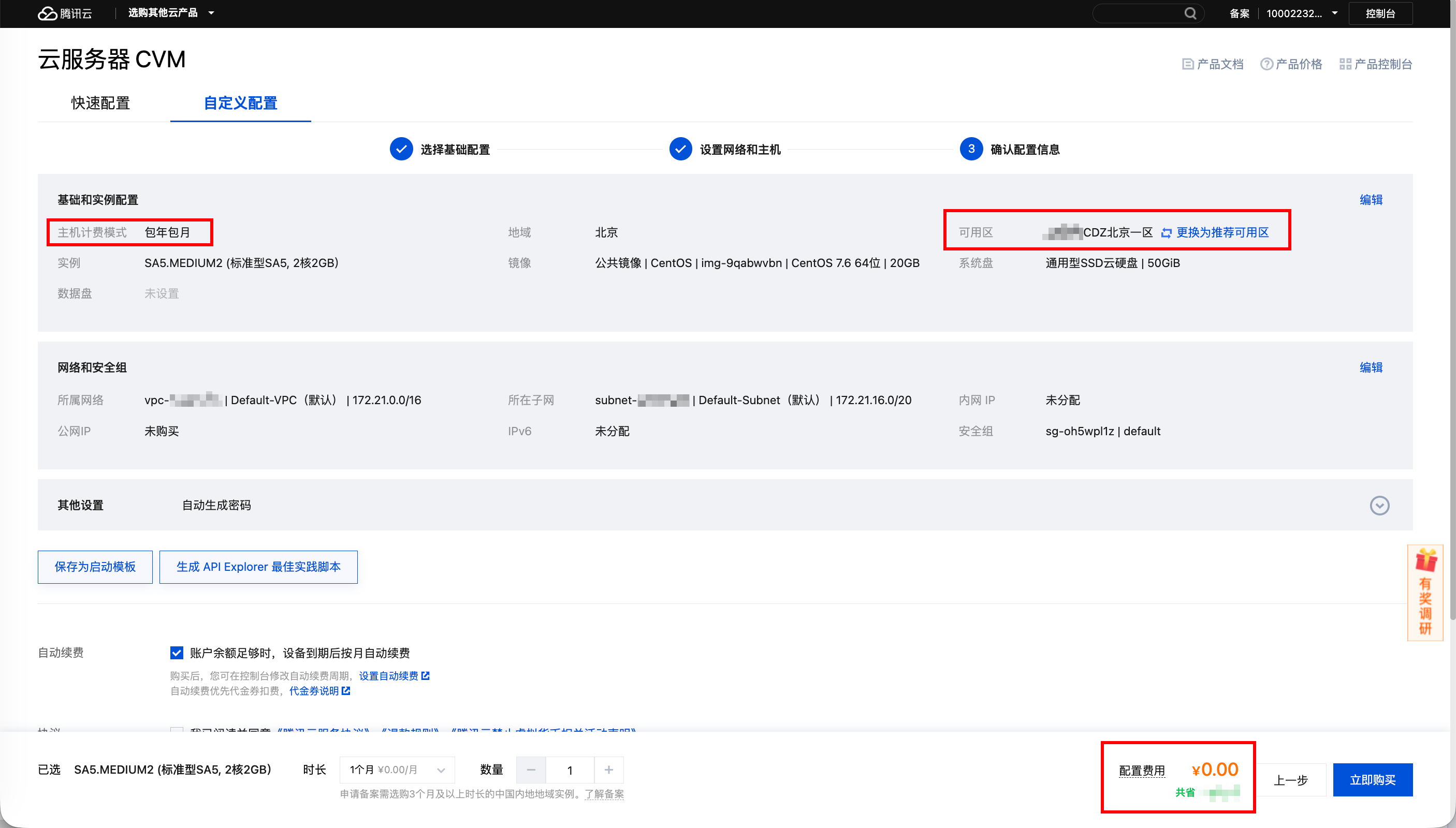Click the search magnifier icon

(1190, 13)
